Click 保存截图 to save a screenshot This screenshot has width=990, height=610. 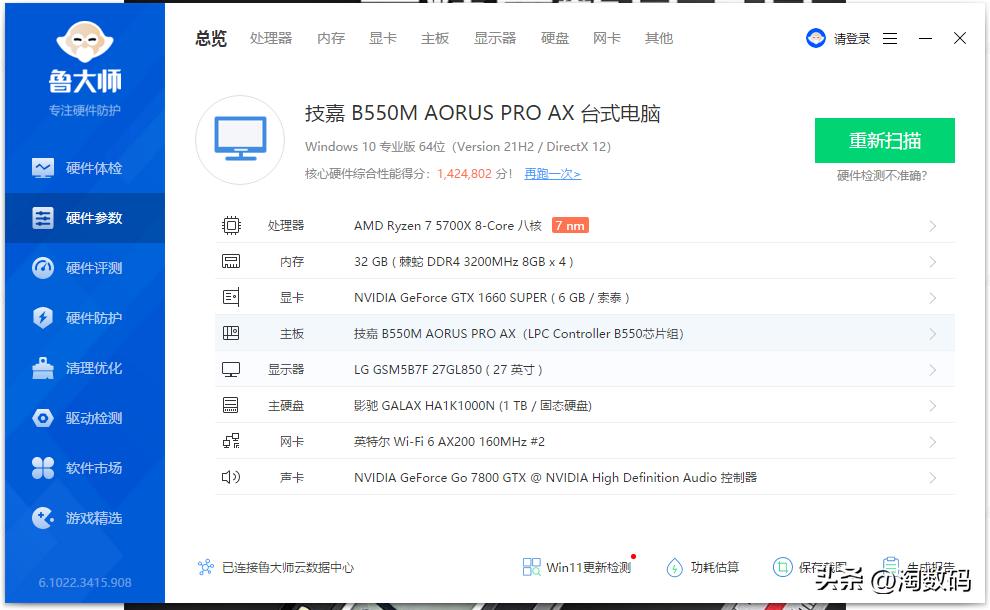point(822,567)
